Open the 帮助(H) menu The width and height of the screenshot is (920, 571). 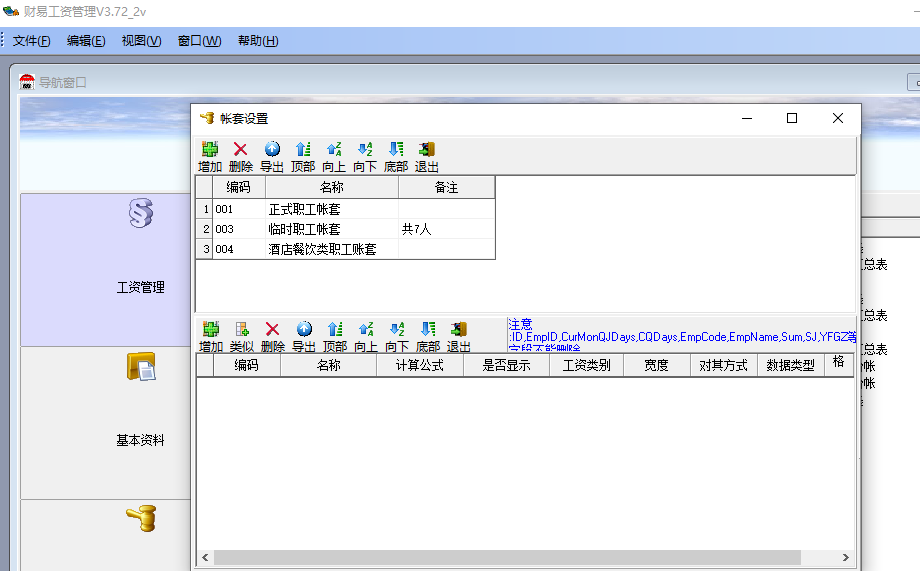(x=258, y=41)
